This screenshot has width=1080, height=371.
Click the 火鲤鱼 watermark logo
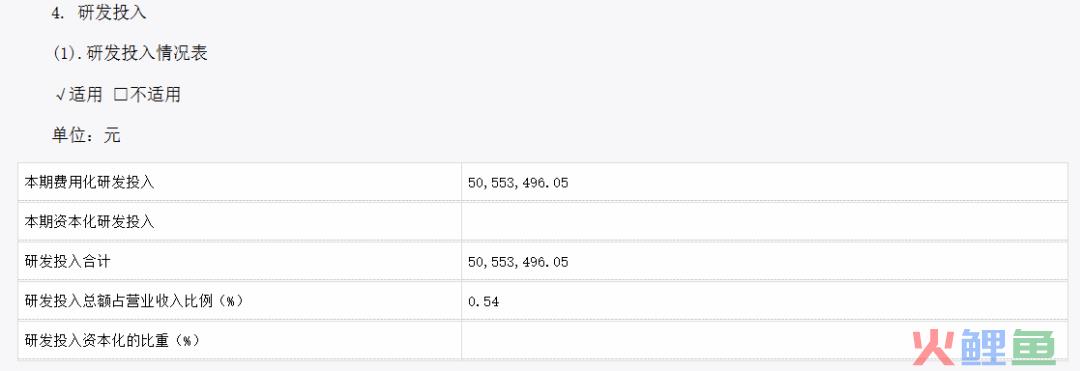click(983, 348)
